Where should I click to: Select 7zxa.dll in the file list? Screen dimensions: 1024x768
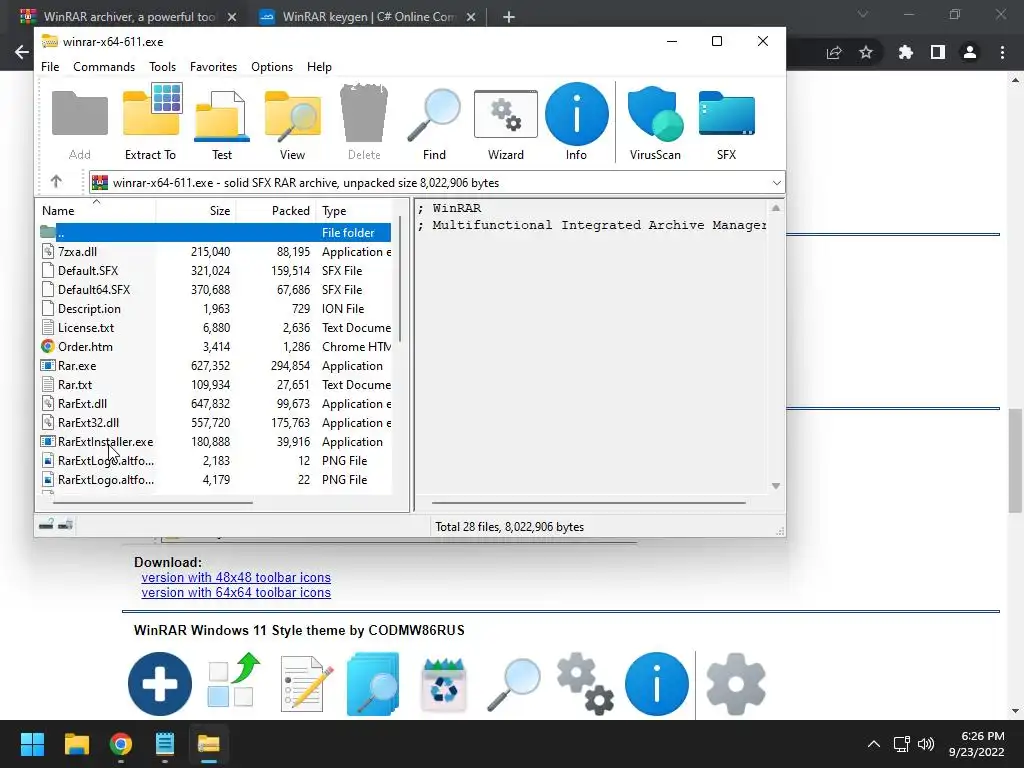coord(215,251)
